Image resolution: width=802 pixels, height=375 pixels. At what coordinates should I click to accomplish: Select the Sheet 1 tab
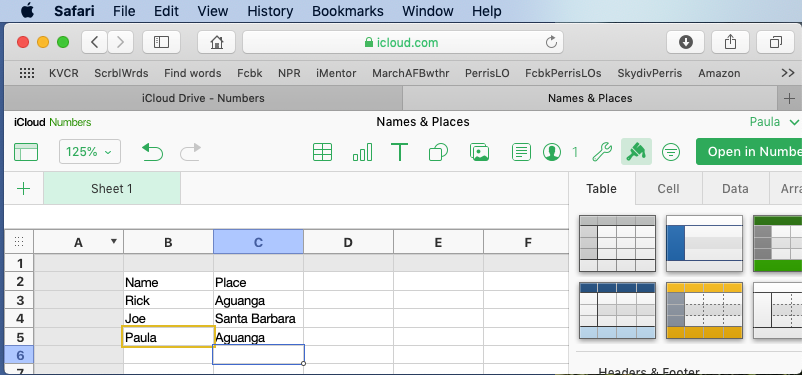pos(112,189)
